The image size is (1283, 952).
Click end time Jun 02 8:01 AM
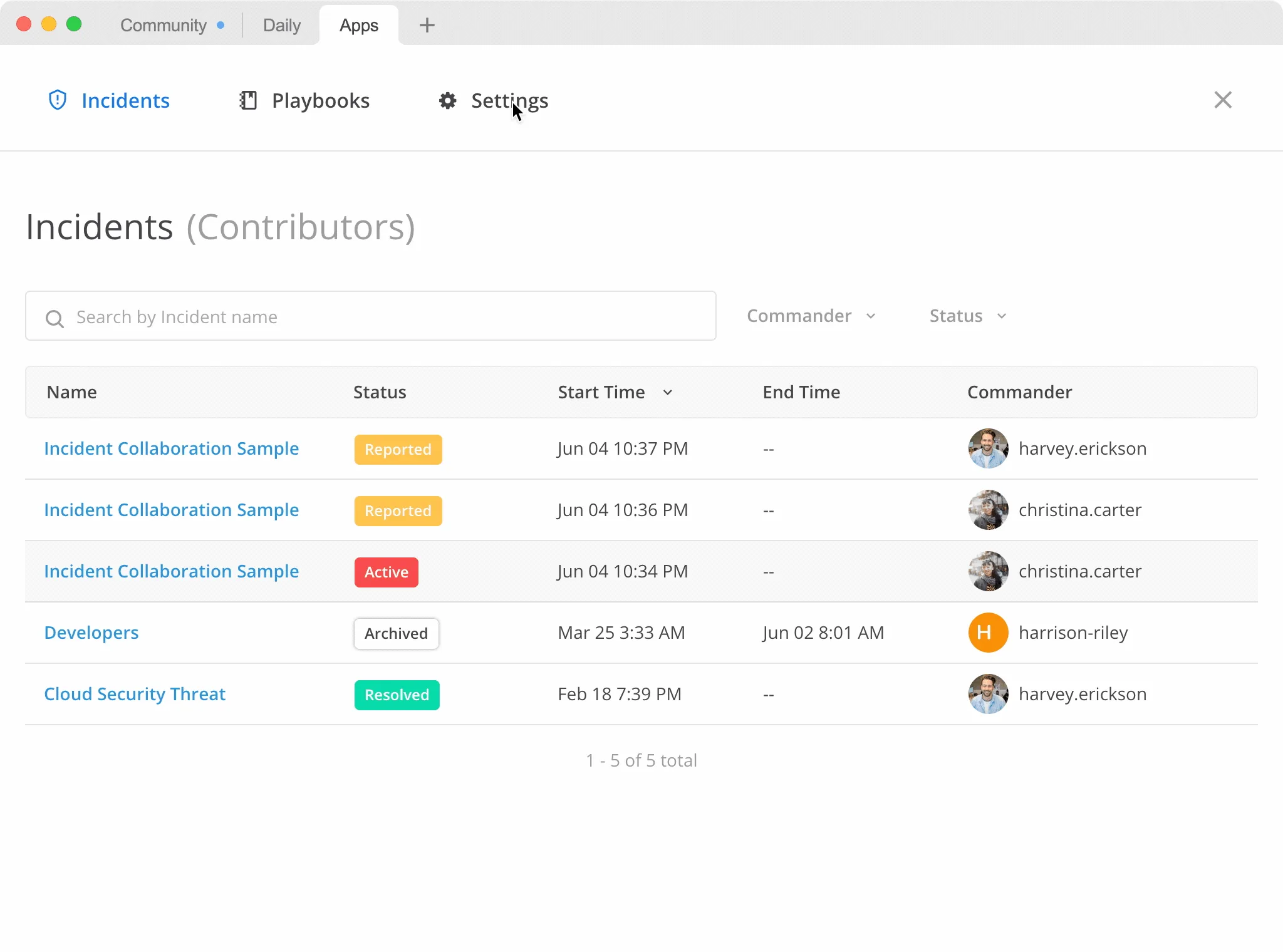tap(823, 633)
